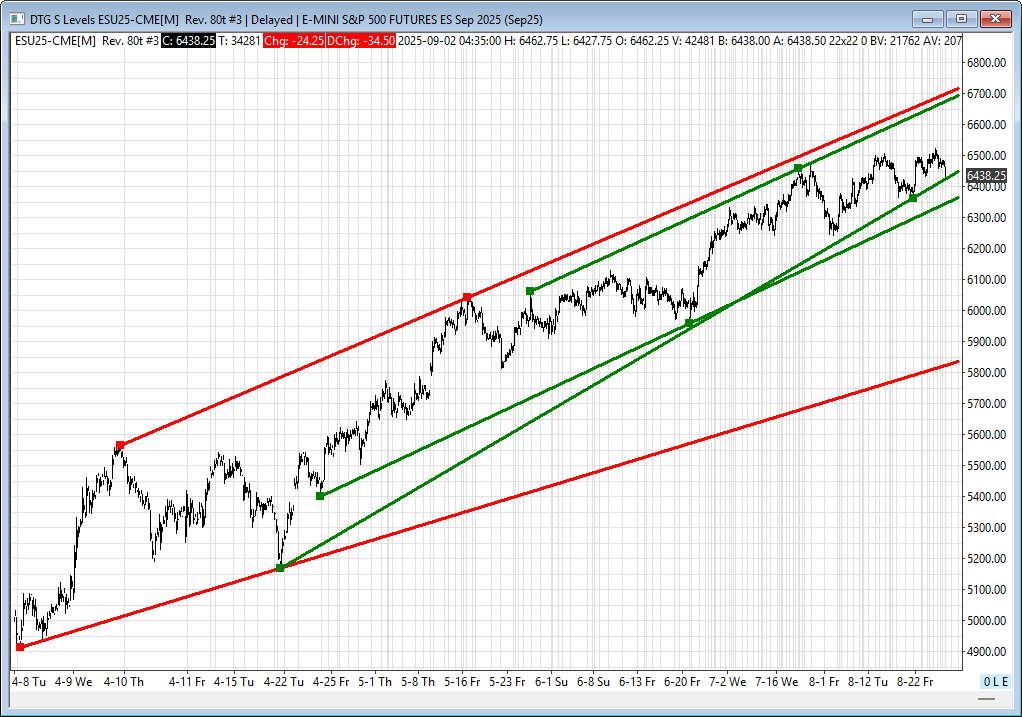Click 'ESU25-CME[M]' symbol text in header
This screenshot has width=1022, height=717.
55,40
